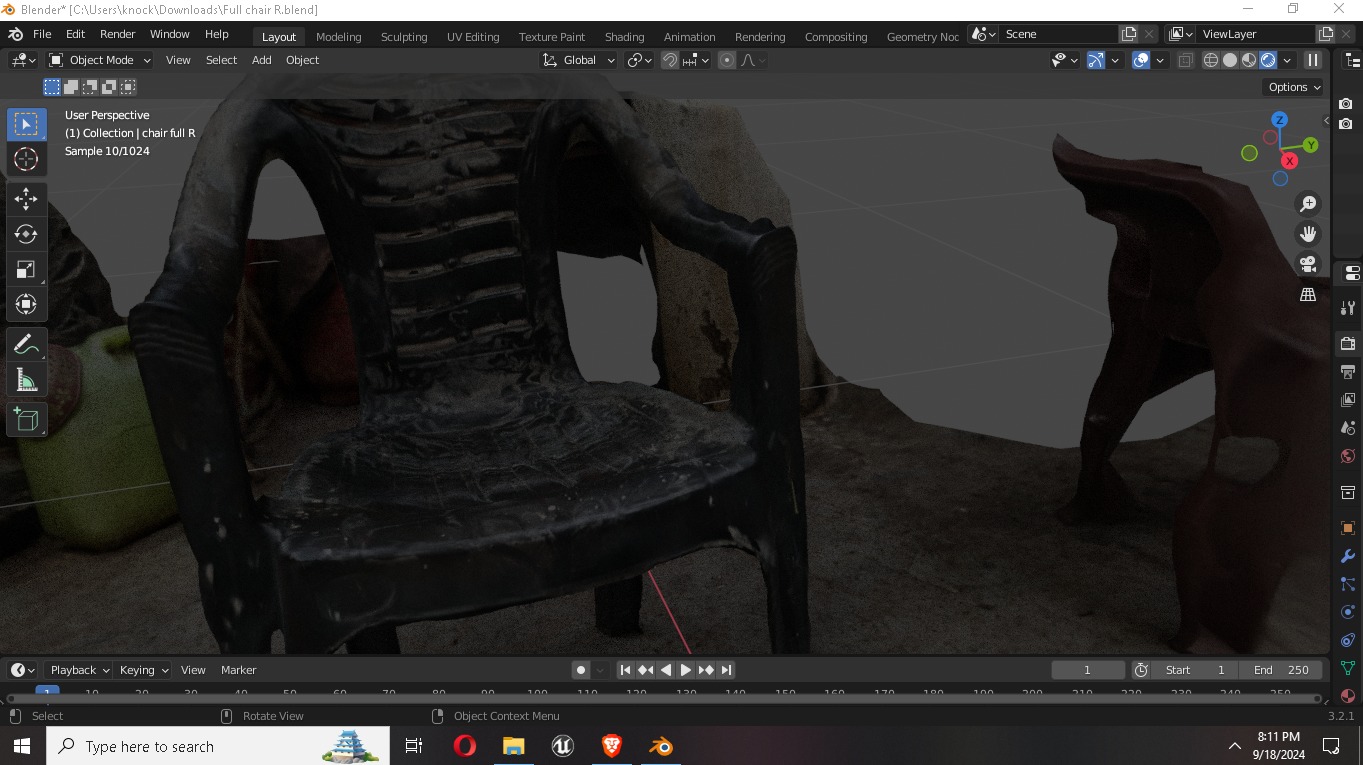
Task: Click the Start frame field
Action: 1196,670
